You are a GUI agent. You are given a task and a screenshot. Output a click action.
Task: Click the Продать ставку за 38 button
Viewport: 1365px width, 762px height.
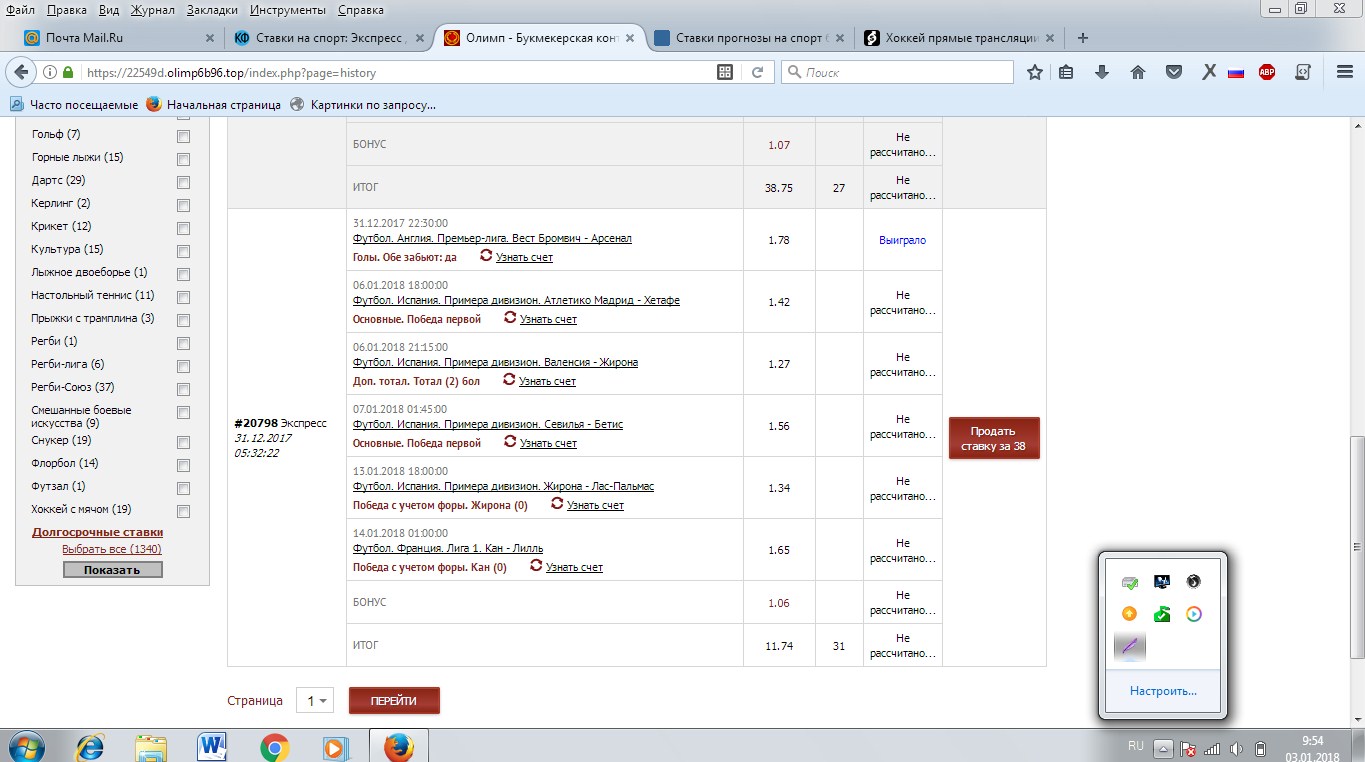(993, 437)
